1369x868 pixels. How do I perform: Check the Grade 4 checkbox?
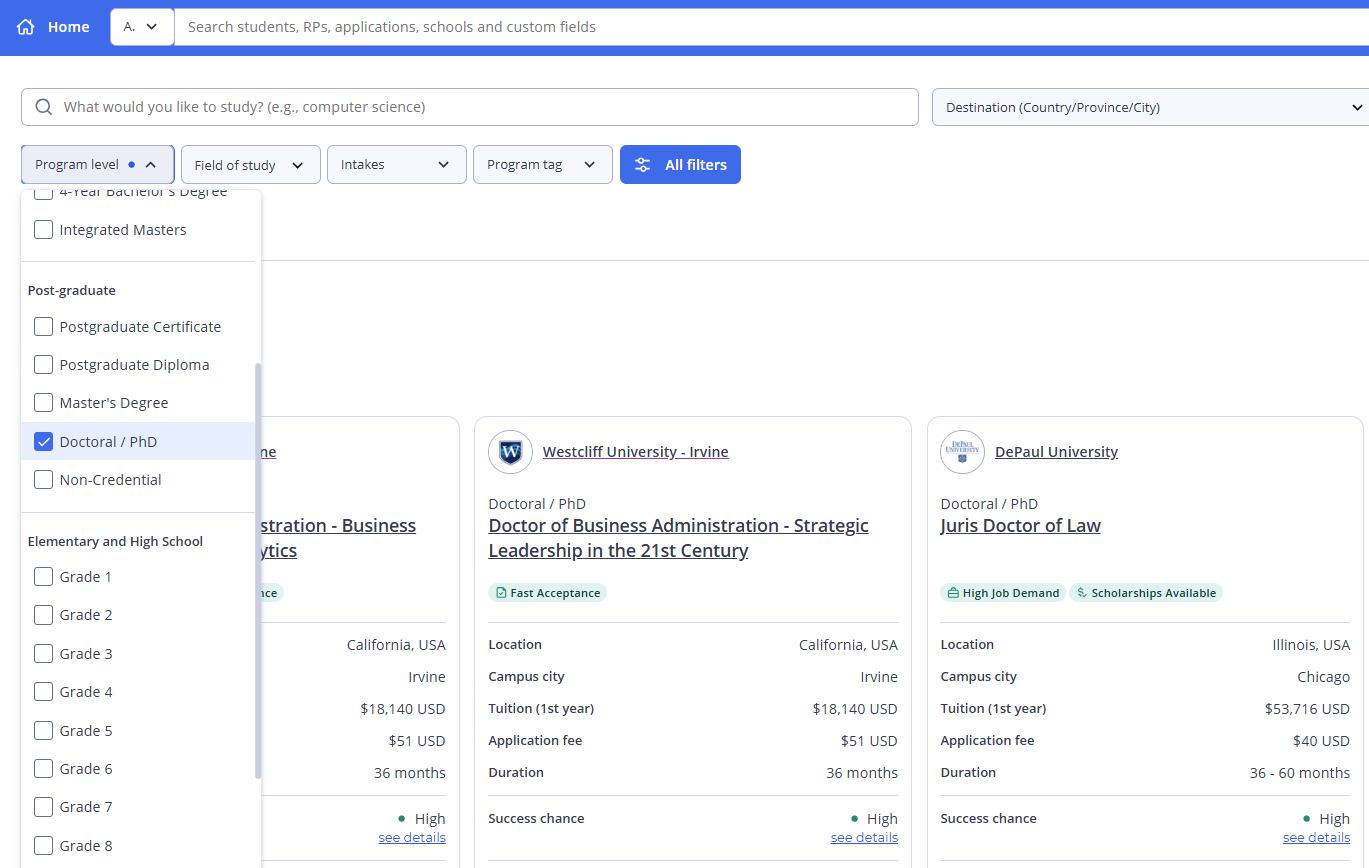pos(44,692)
